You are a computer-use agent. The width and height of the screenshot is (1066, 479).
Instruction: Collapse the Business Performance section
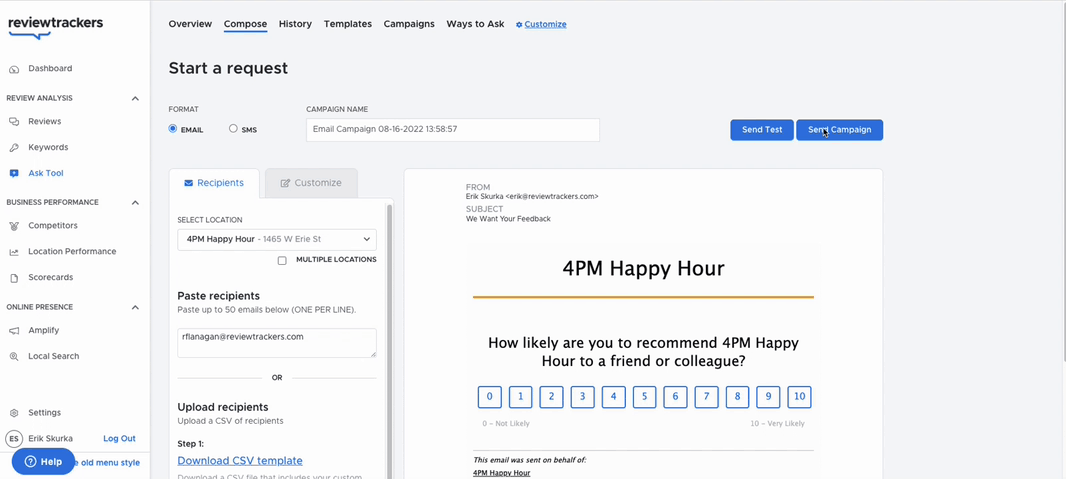point(135,202)
